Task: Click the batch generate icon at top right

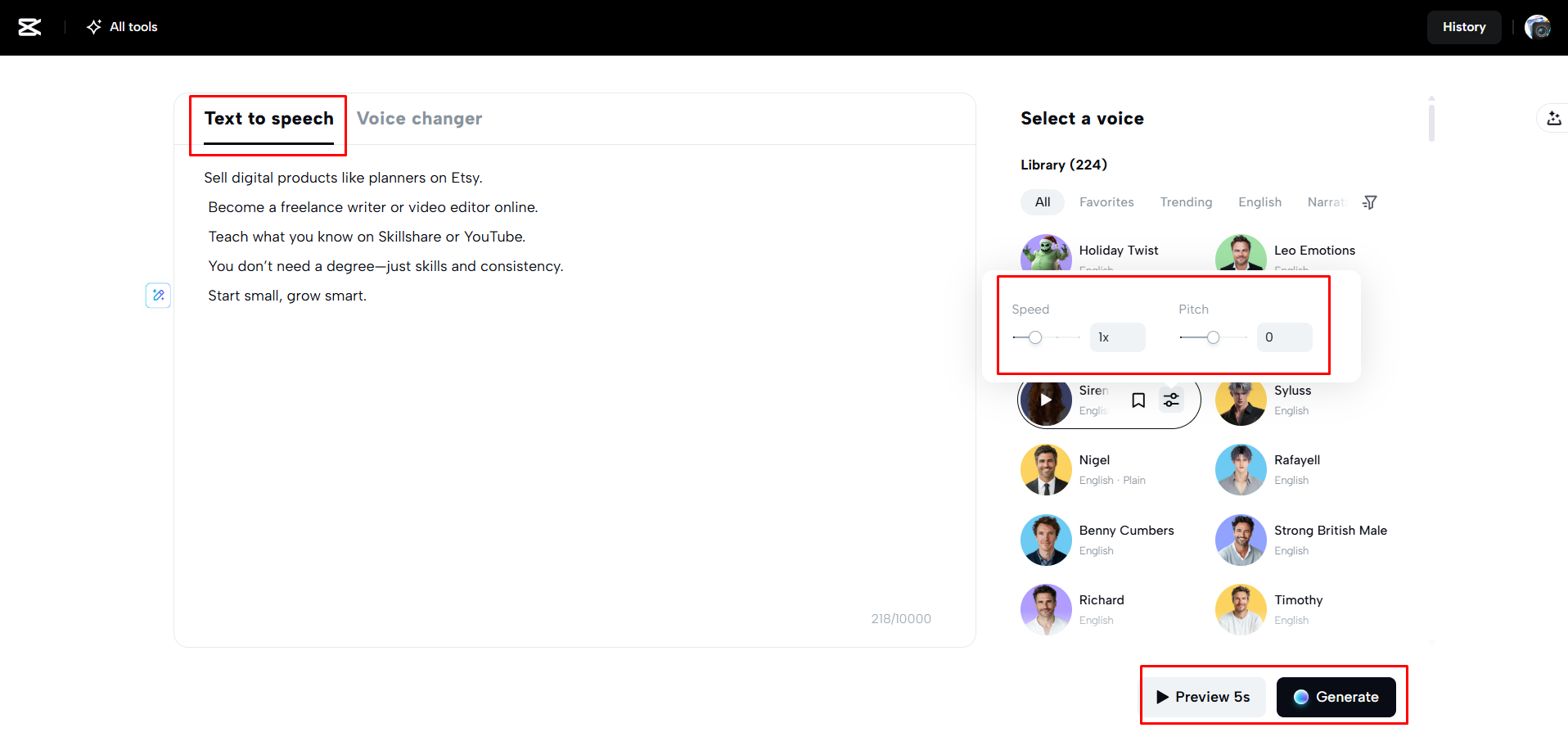Action: pyautogui.click(x=1553, y=118)
